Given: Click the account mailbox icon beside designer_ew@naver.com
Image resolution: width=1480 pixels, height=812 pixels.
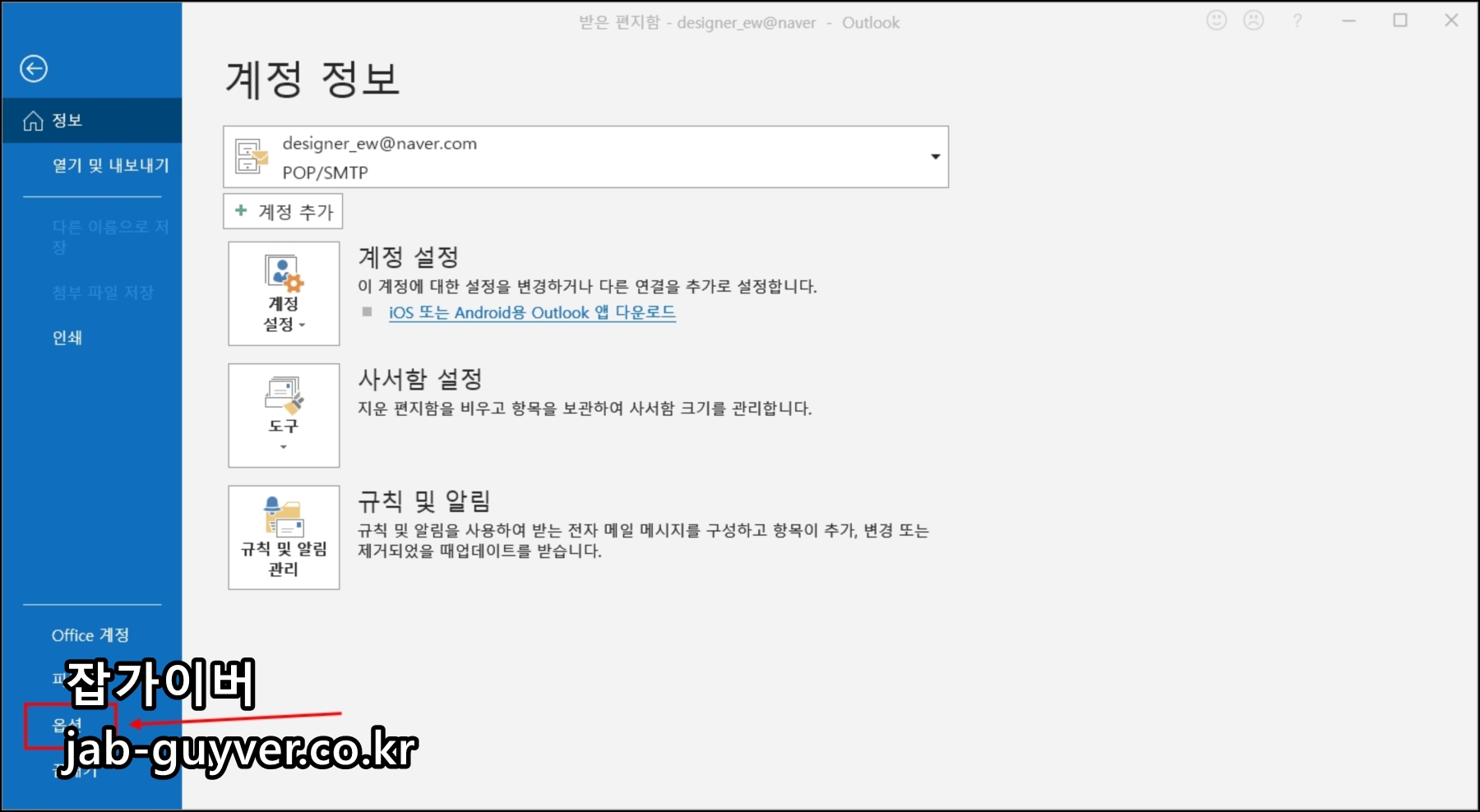Looking at the screenshot, I should pyautogui.click(x=252, y=156).
